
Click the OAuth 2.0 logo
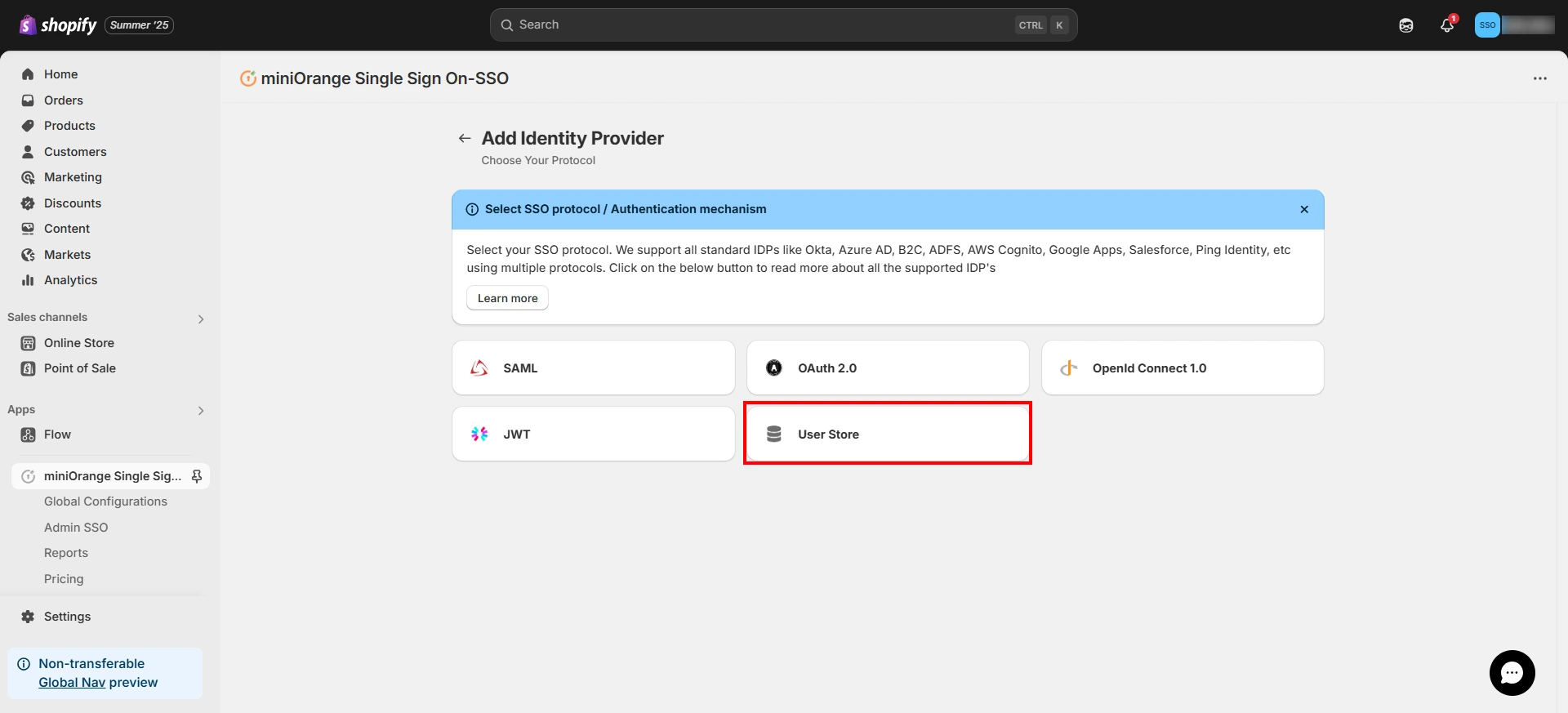coord(774,368)
